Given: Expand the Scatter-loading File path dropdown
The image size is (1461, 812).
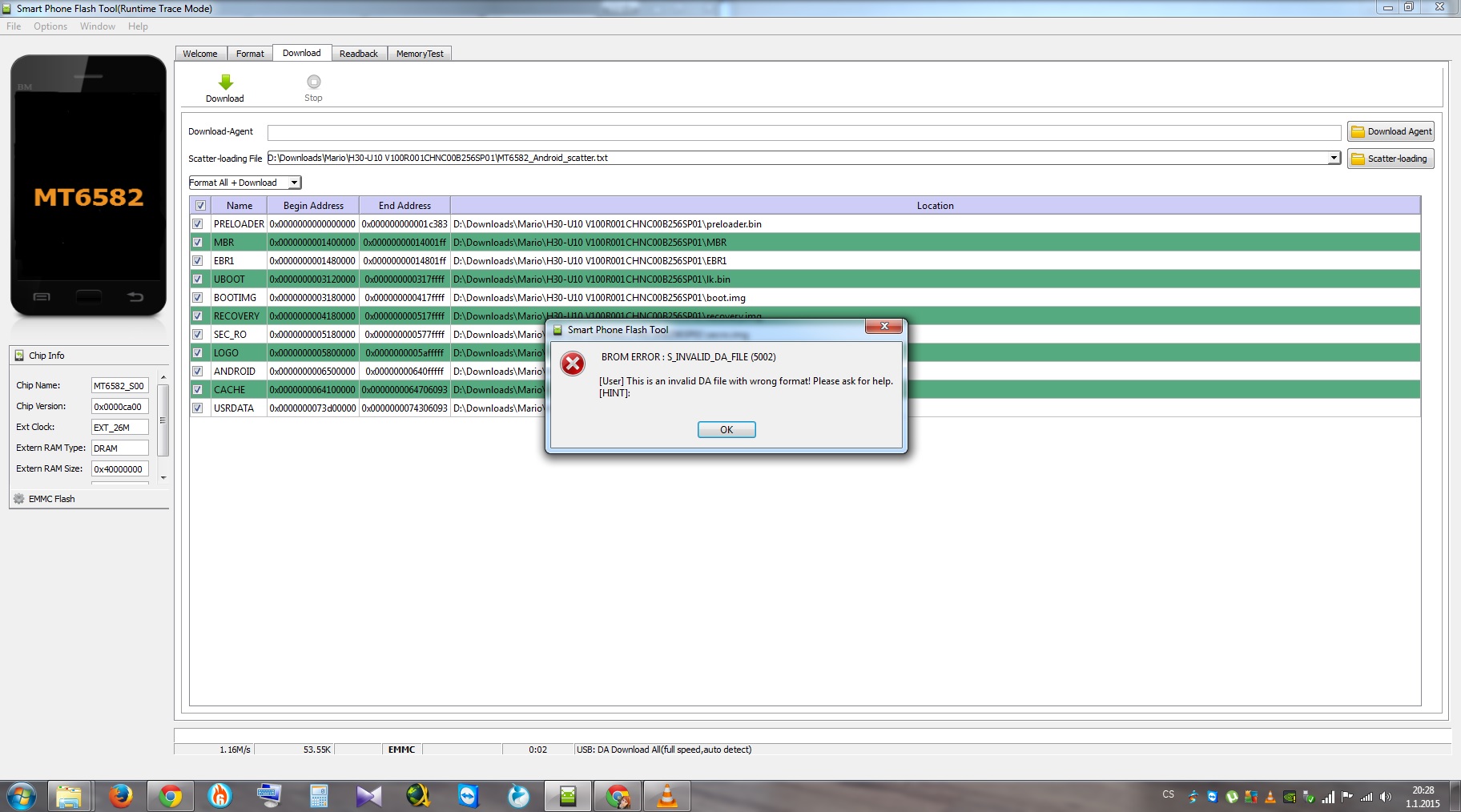Looking at the screenshot, I should click(1334, 158).
